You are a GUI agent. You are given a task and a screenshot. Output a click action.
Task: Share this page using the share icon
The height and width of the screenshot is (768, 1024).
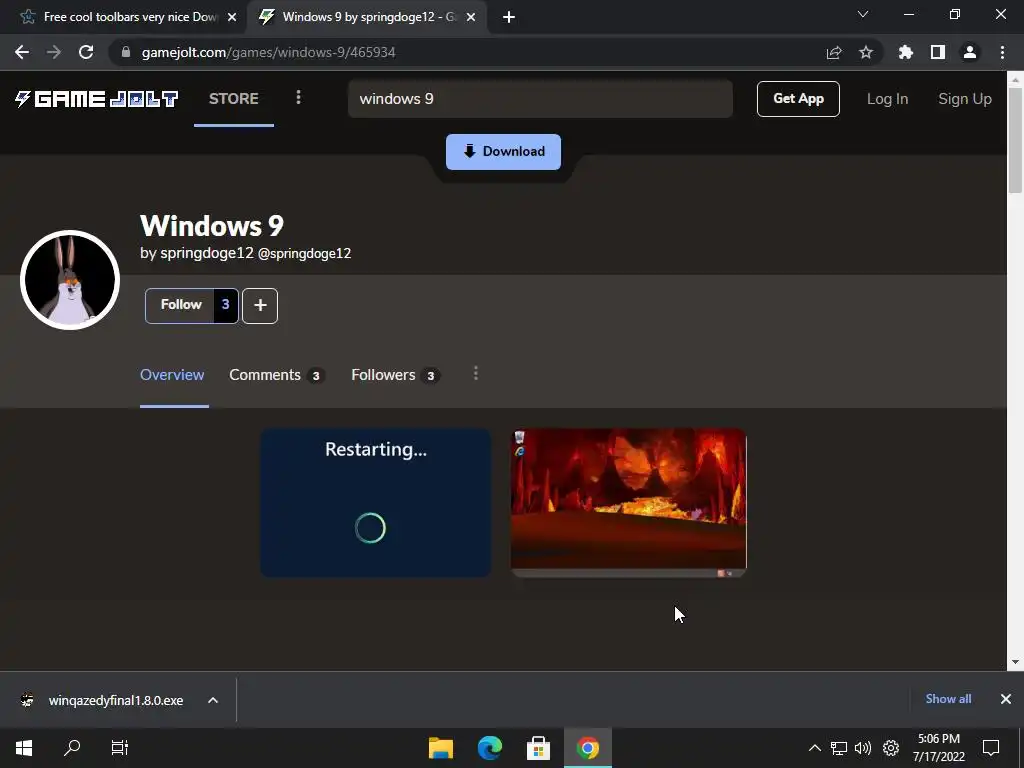point(834,52)
